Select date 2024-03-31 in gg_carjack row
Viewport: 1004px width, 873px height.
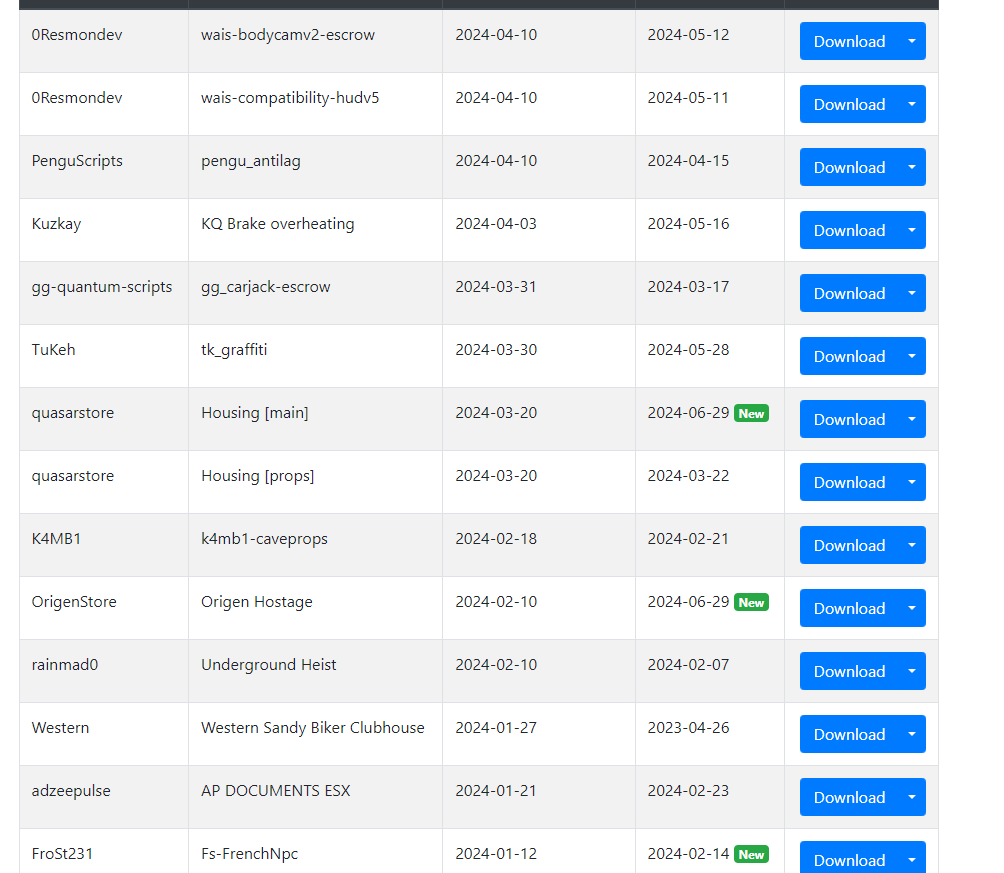(x=496, y=287)
